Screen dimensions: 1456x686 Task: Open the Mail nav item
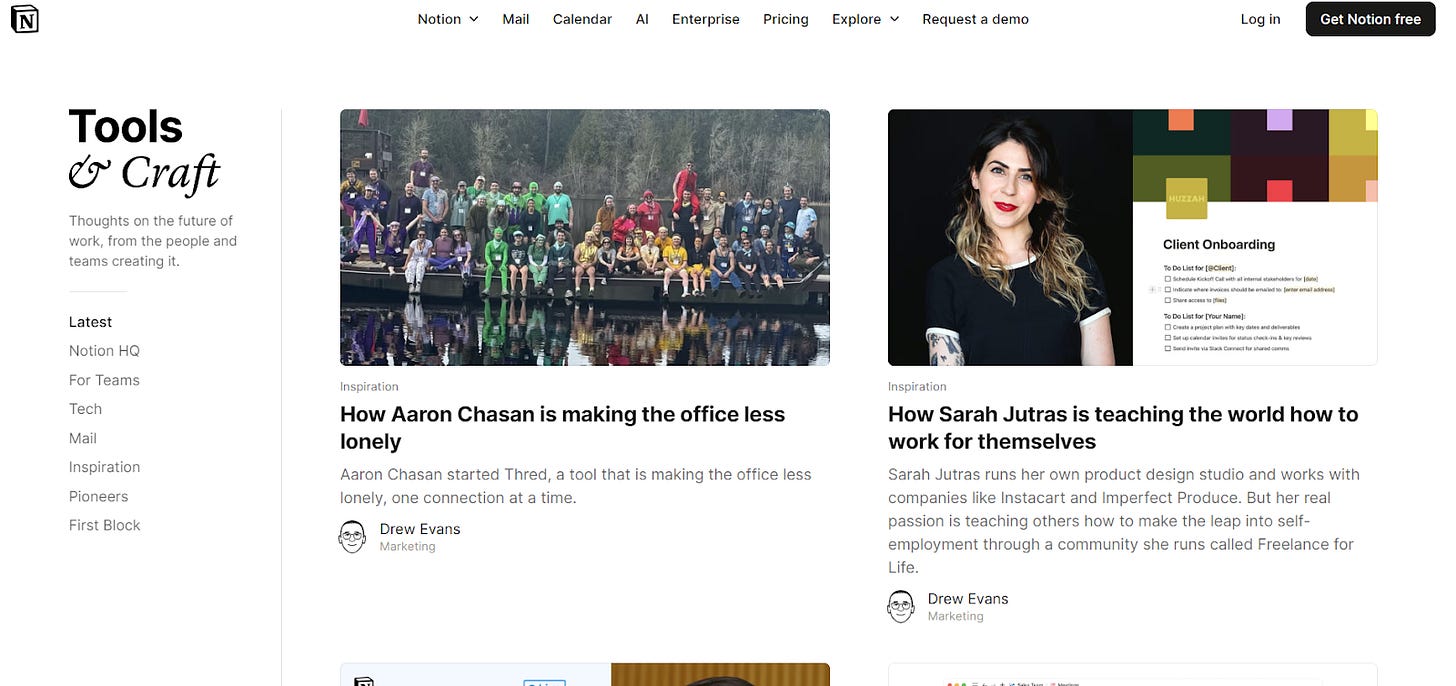pos(516,19)
